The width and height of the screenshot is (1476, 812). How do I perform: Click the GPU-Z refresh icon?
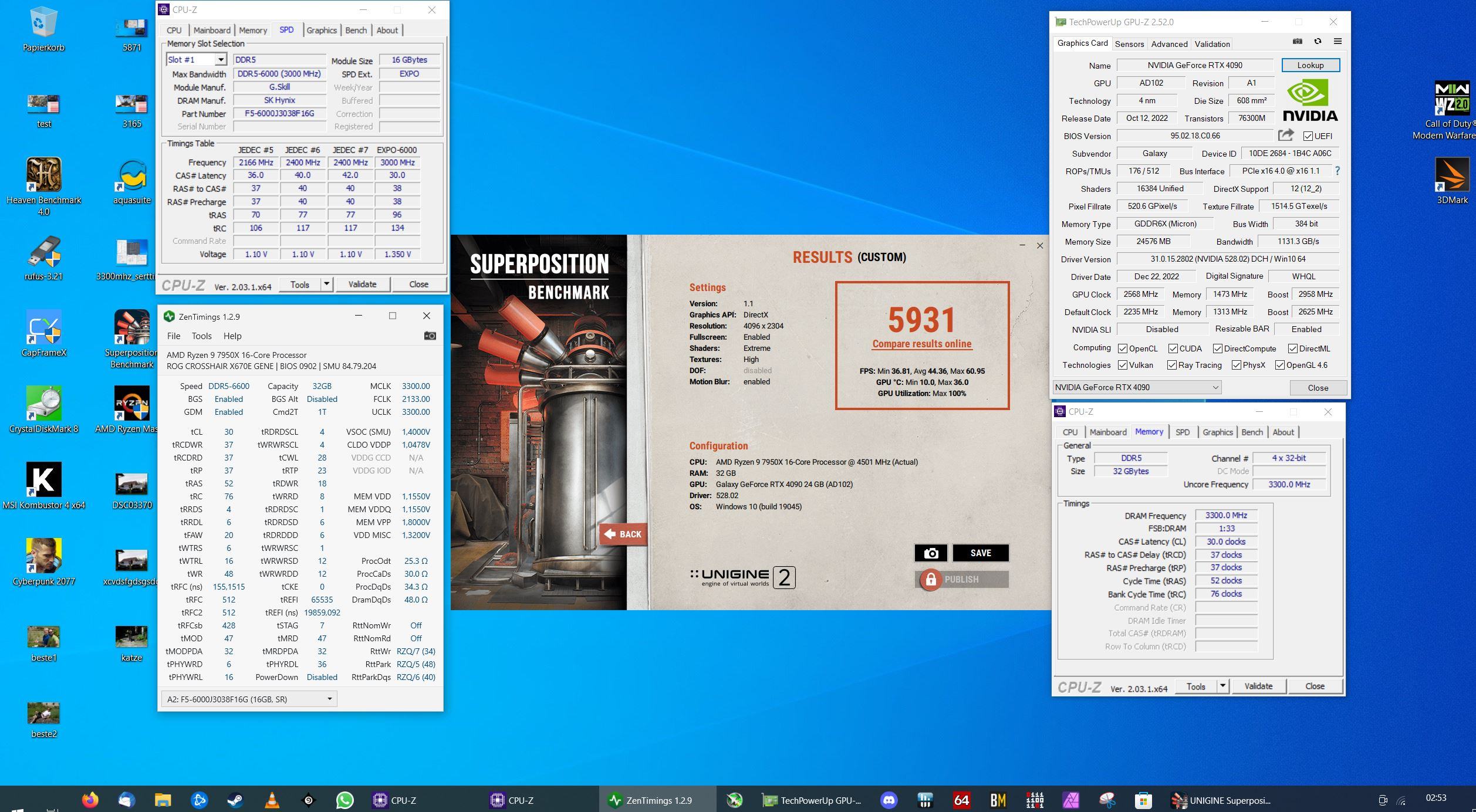point(1318,41)
